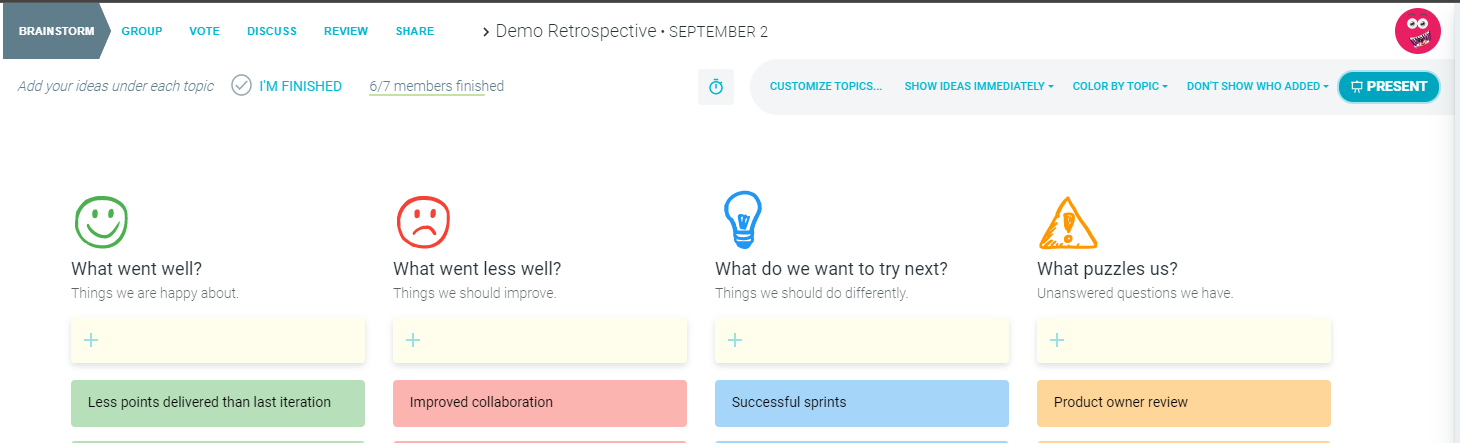
Task: Switch to the GROUP stage tab
Action: tap(142, 31)
